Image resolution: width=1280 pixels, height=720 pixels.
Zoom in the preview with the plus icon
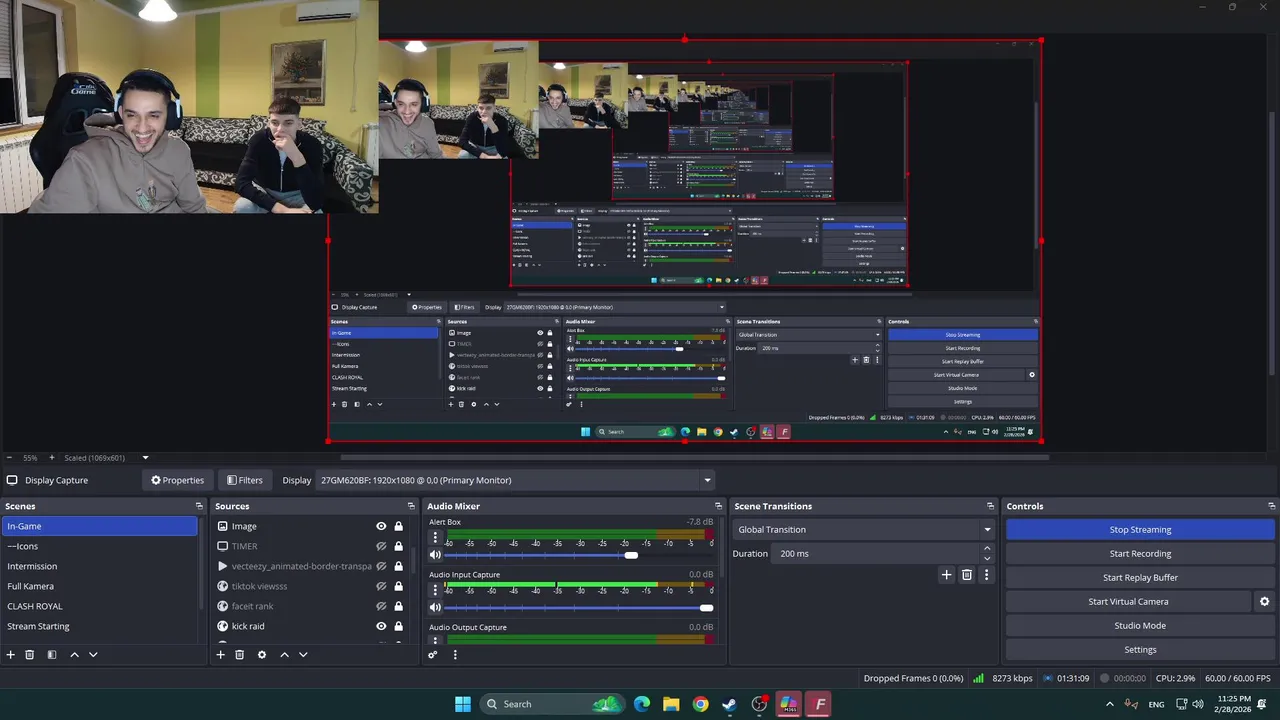pos(52,458)
